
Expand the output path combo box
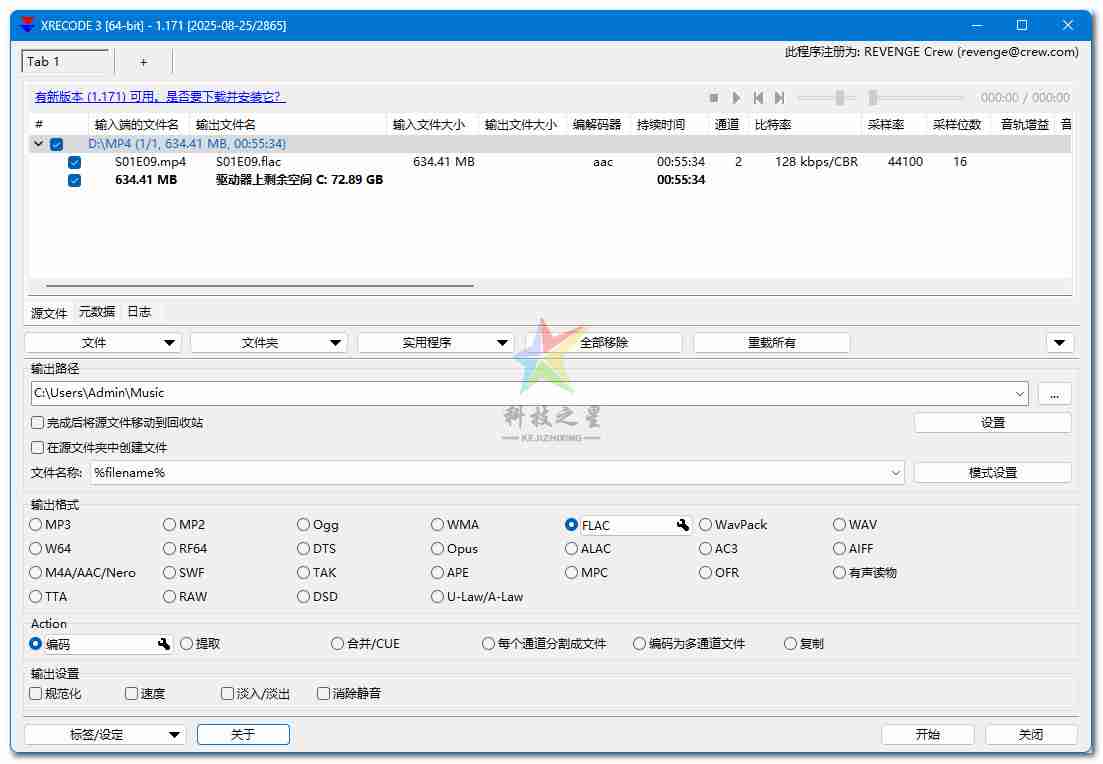[1019, 394]
